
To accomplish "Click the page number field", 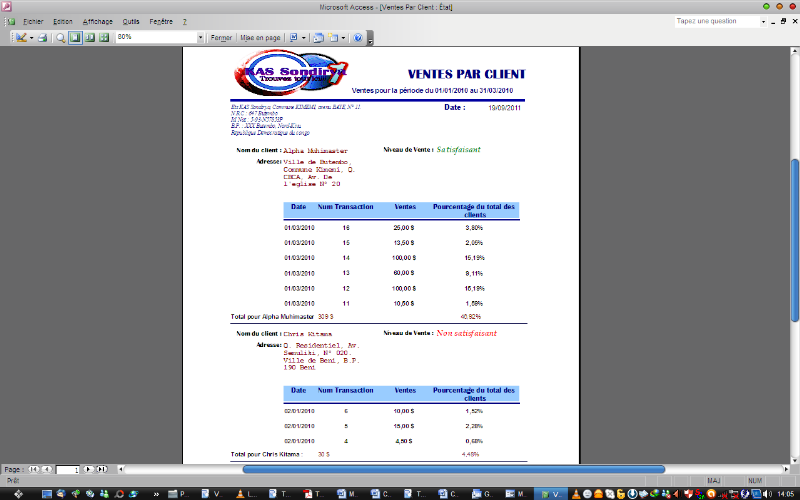I will point(67,470).
